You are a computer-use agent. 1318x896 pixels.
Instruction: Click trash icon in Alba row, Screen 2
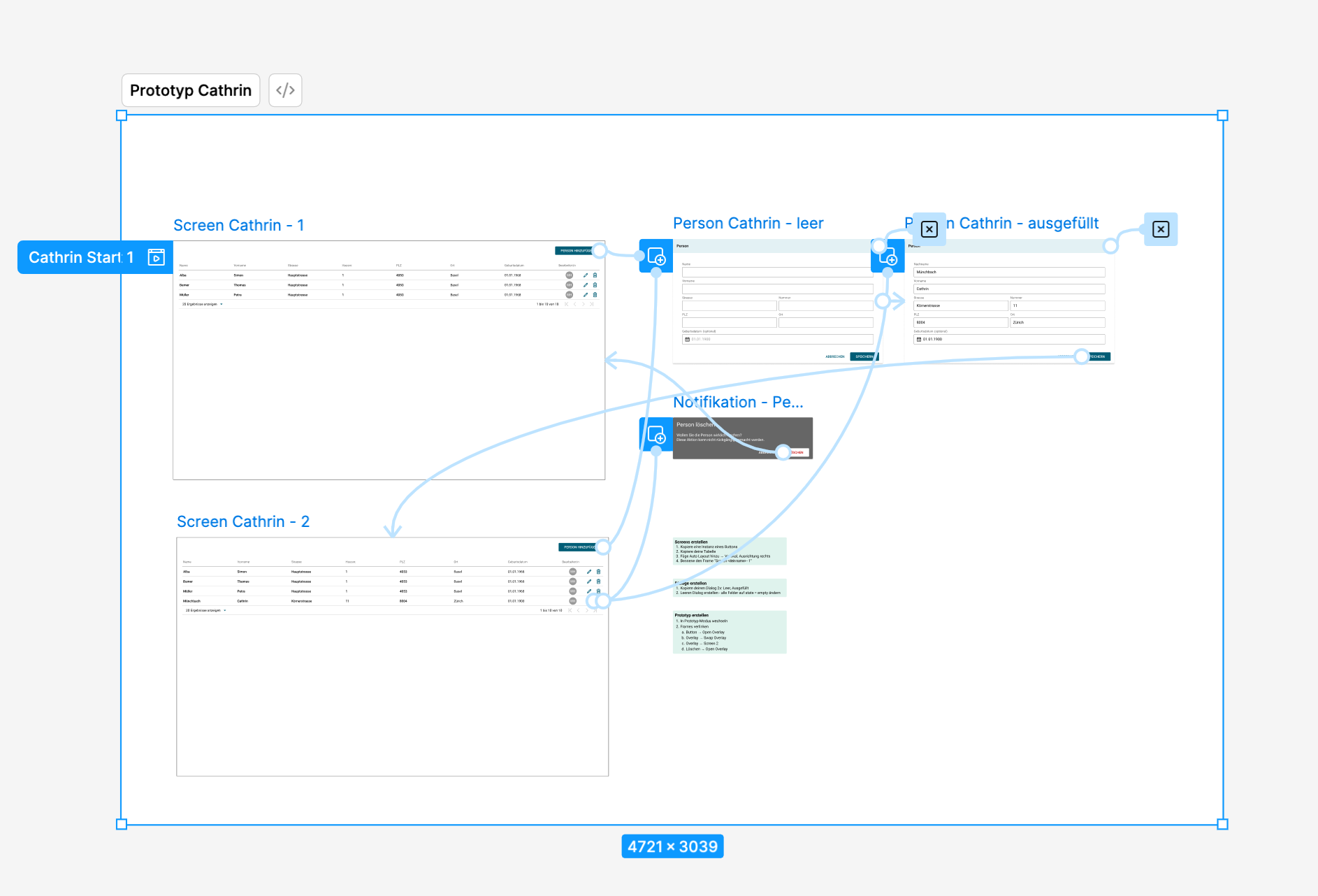pos(598,572)
